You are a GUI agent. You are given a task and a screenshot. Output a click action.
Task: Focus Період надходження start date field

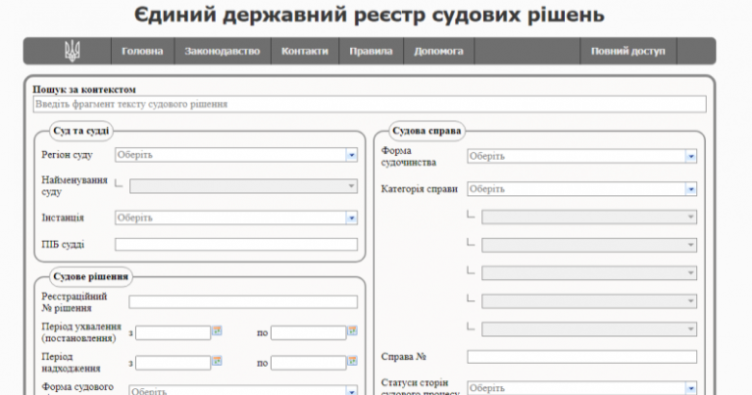pyautogui.click(x=173, y=363)
